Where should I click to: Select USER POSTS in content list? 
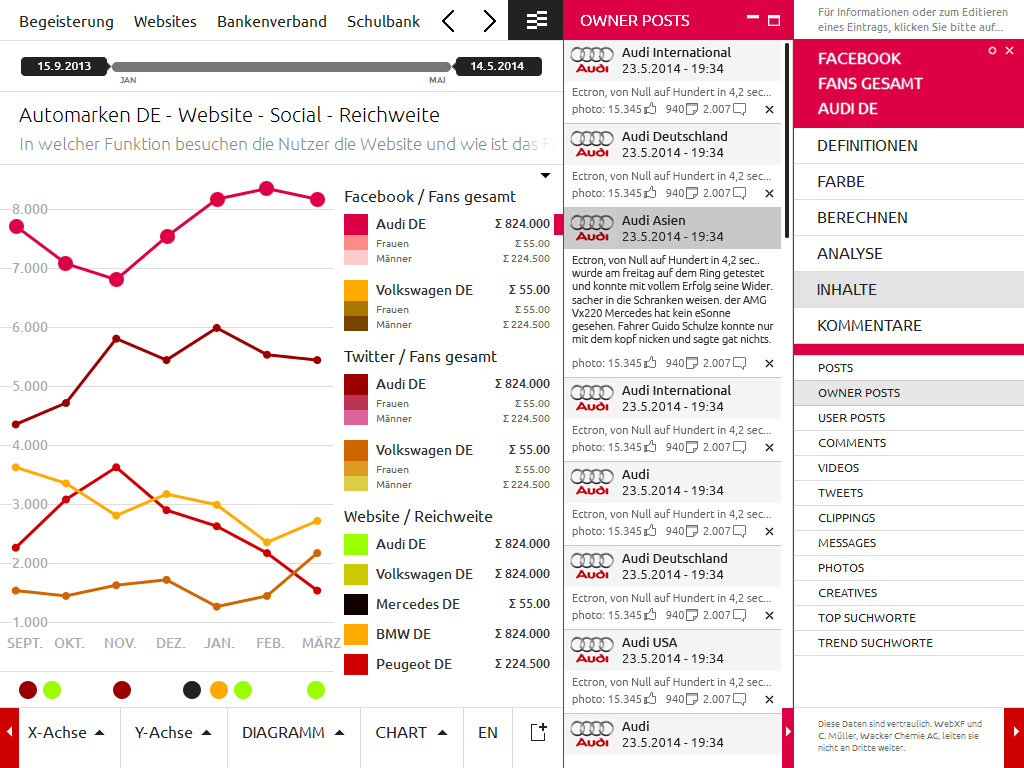(908, 418)
